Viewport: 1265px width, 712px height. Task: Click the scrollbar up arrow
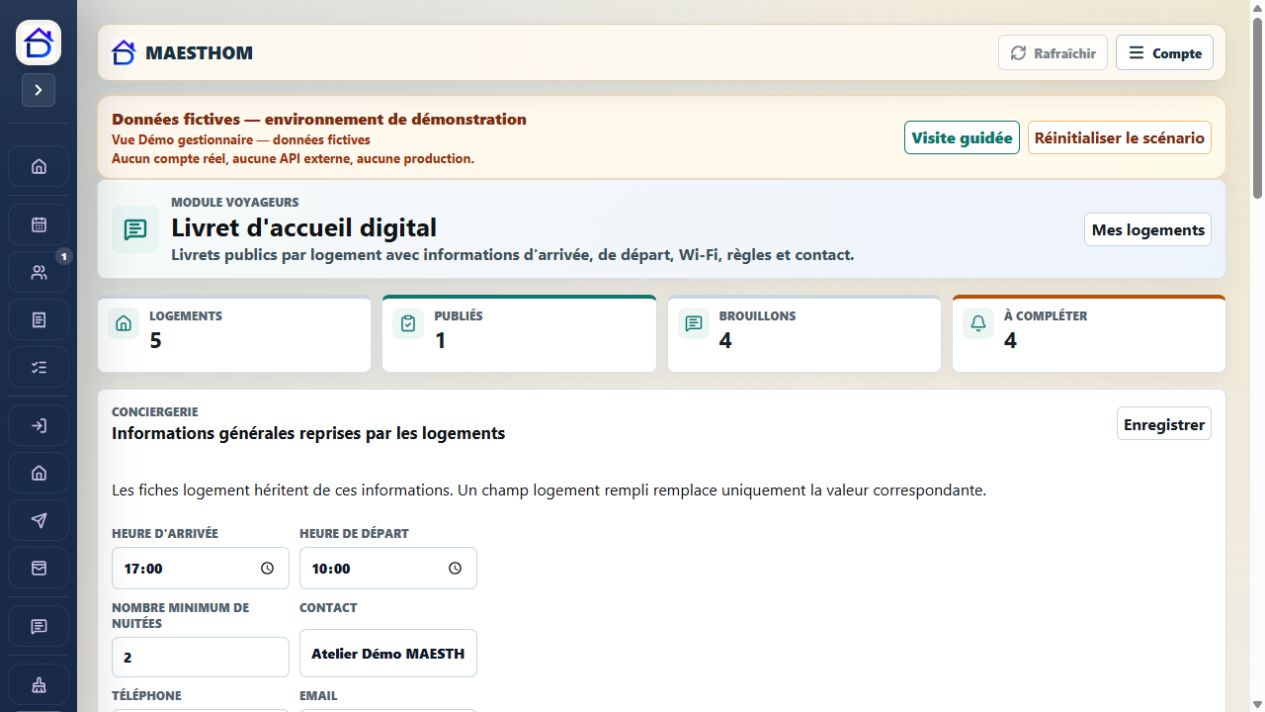click(x=1258, y=8)
